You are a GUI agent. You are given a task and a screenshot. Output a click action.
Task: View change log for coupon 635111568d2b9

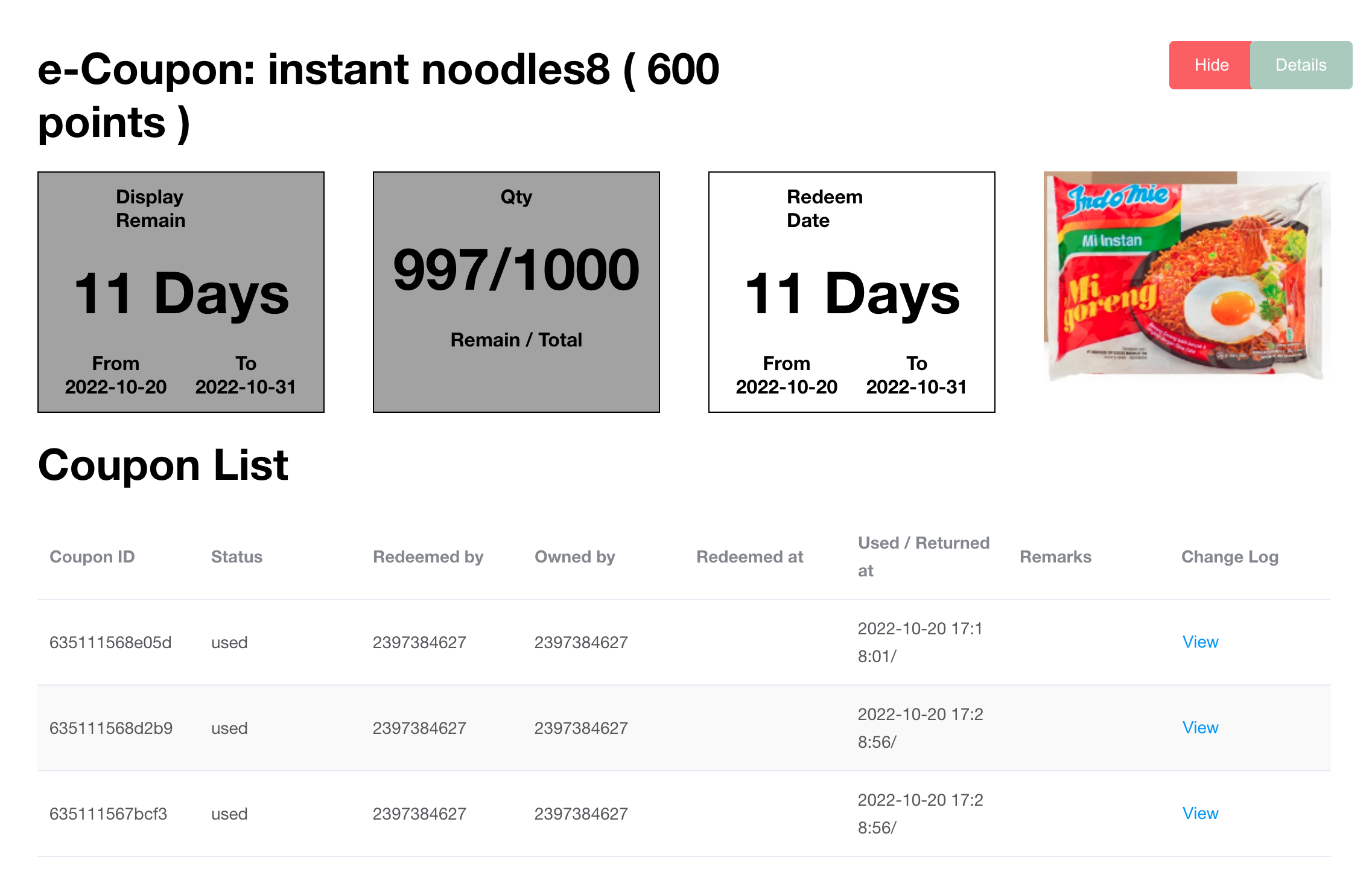(x=1200, y=728)
